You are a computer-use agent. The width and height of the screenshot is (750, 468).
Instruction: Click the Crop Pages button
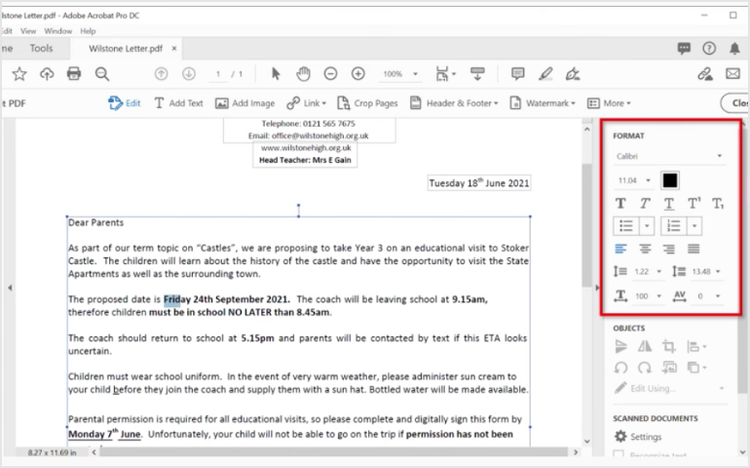tap(367, 103)
